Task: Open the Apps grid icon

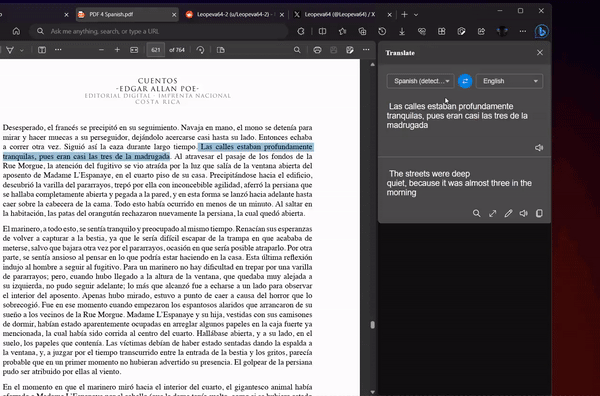Action: (x=442, y=31)
